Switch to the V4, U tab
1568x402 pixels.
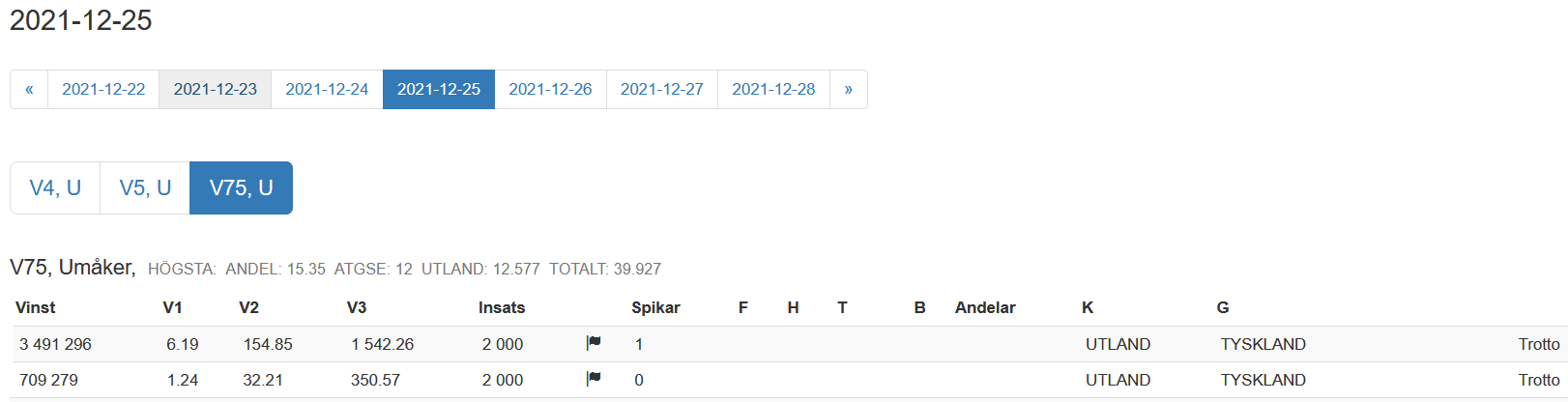click(x=55, y=187)
